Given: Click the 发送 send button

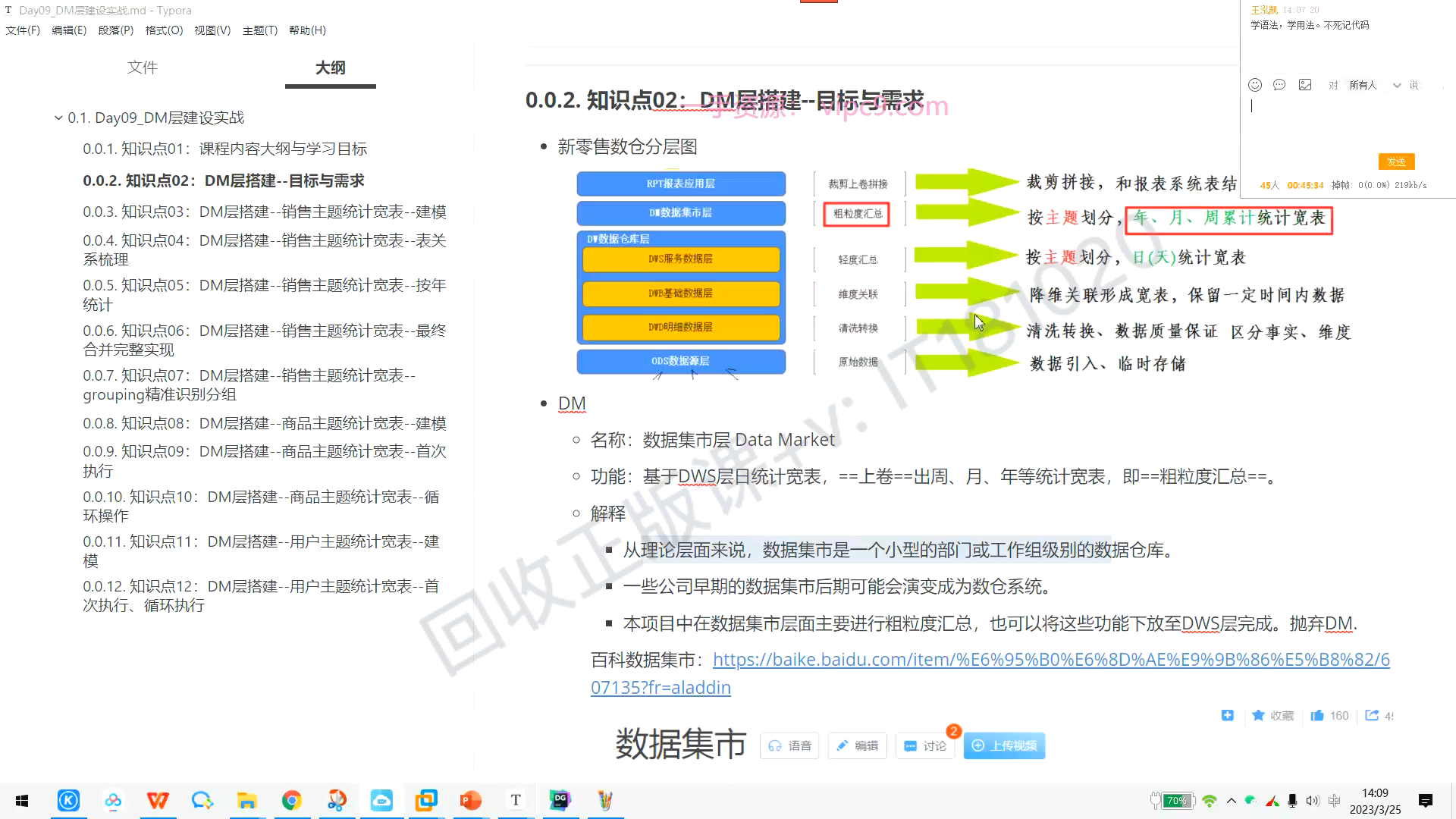Looking at the screenshot, I should (1395, 162).
